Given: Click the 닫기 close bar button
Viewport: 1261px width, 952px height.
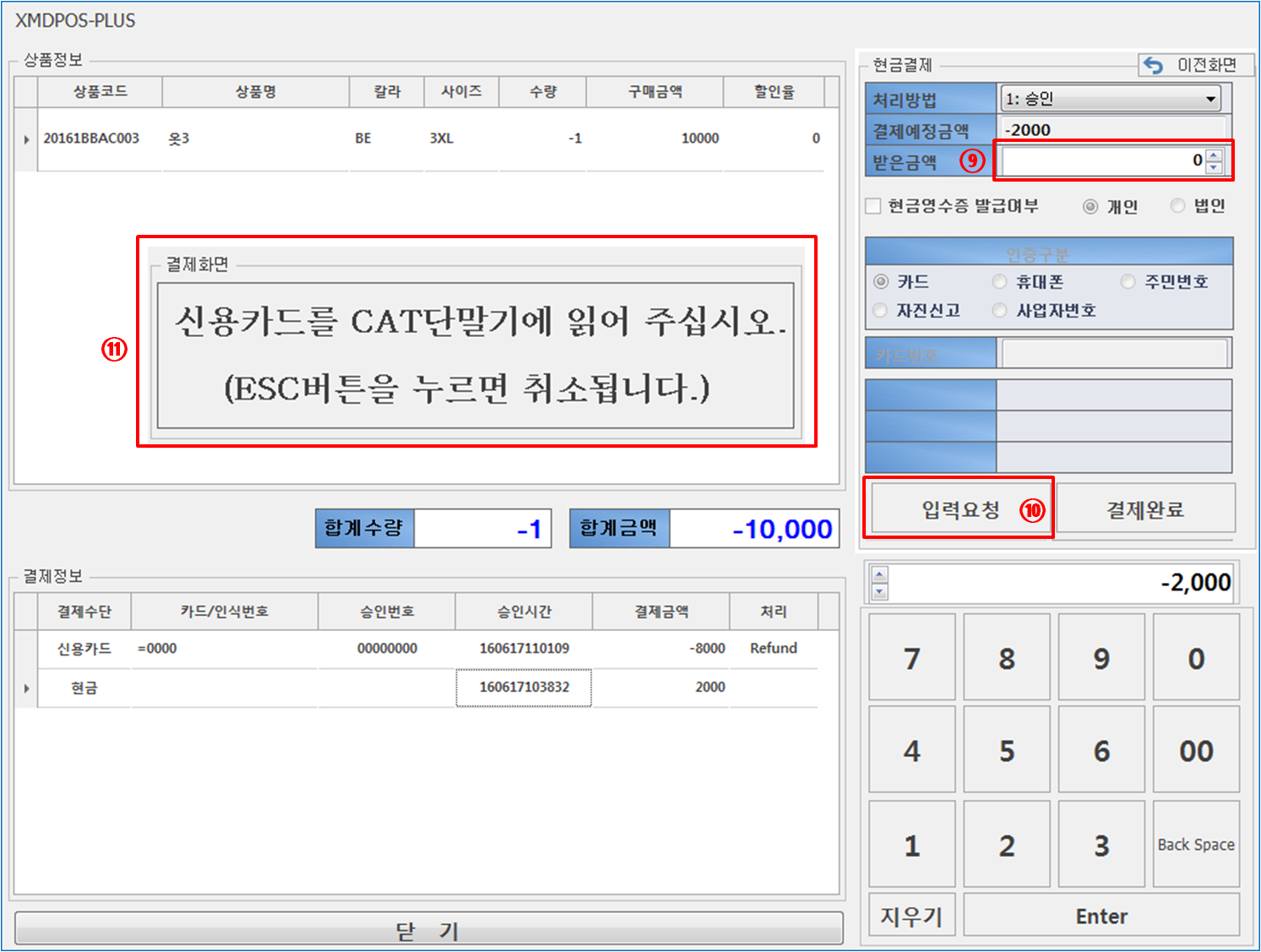Looking at the screenshot, I should point(428,929).
